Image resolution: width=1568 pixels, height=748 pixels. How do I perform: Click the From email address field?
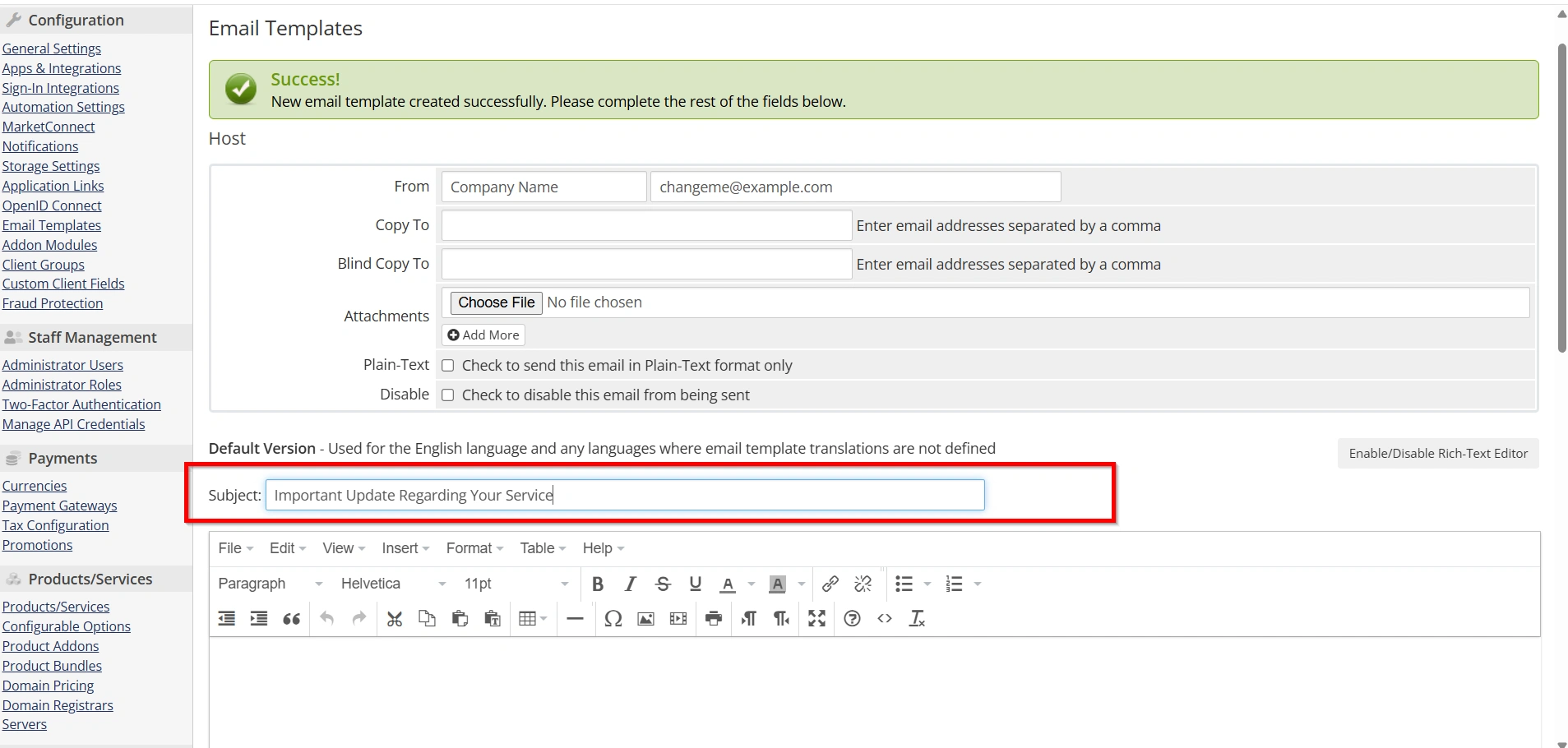(x=855, y=187)
